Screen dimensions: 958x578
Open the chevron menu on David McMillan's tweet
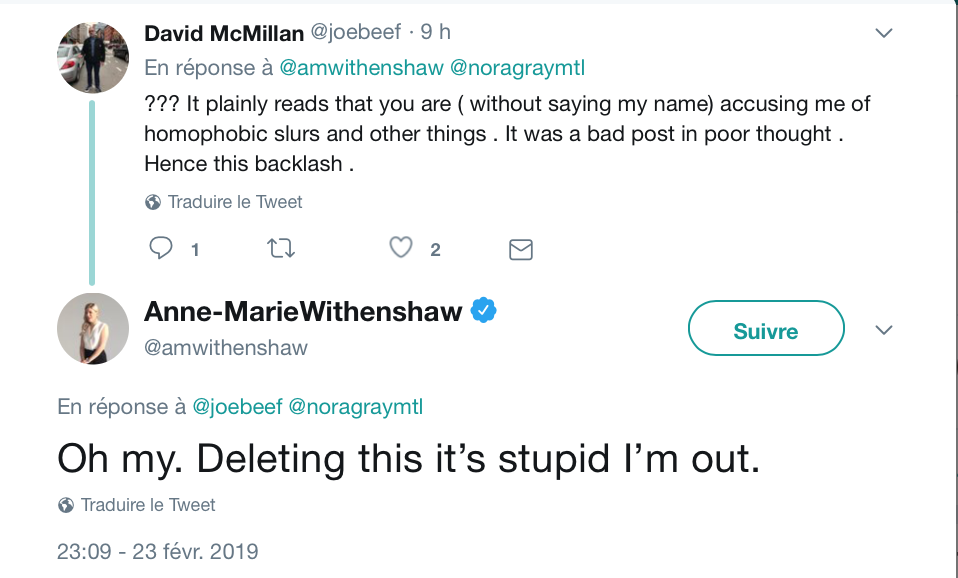[884, 33]
